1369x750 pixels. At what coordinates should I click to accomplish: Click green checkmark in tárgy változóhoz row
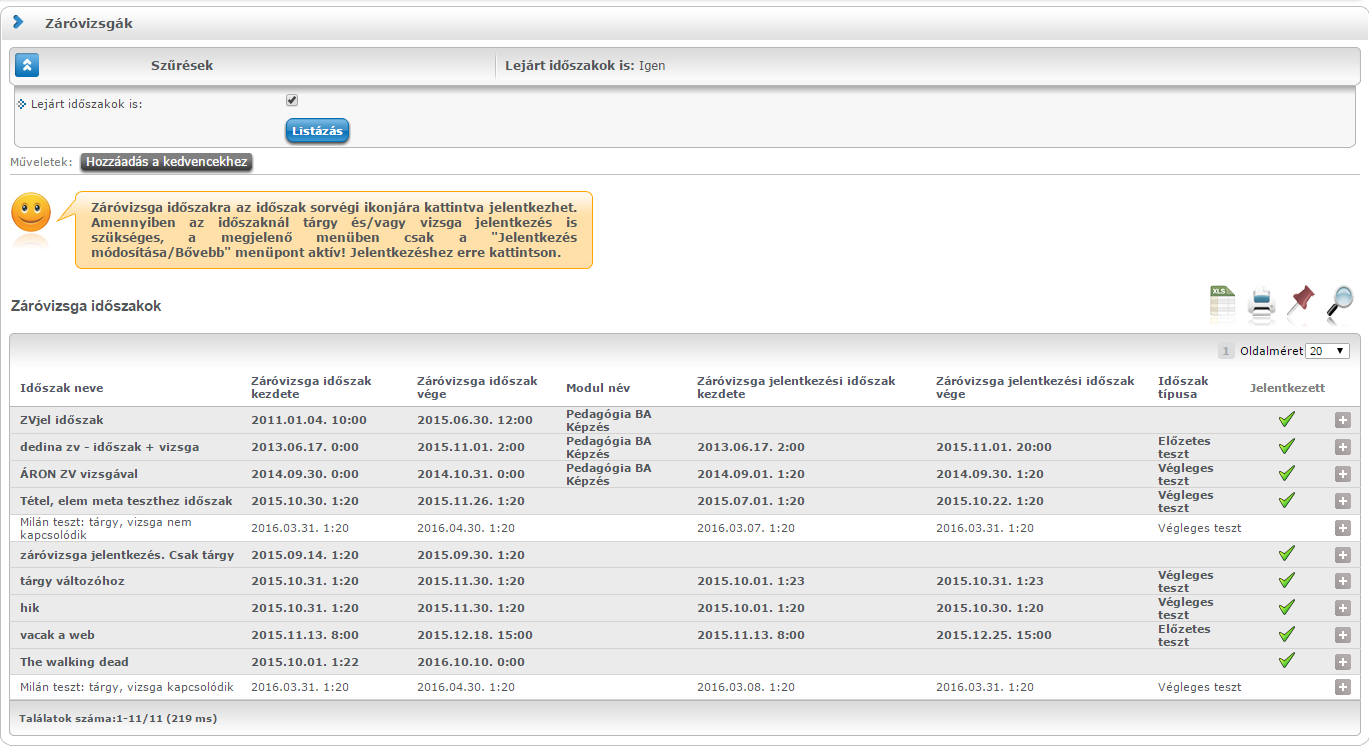point(1287,580)
